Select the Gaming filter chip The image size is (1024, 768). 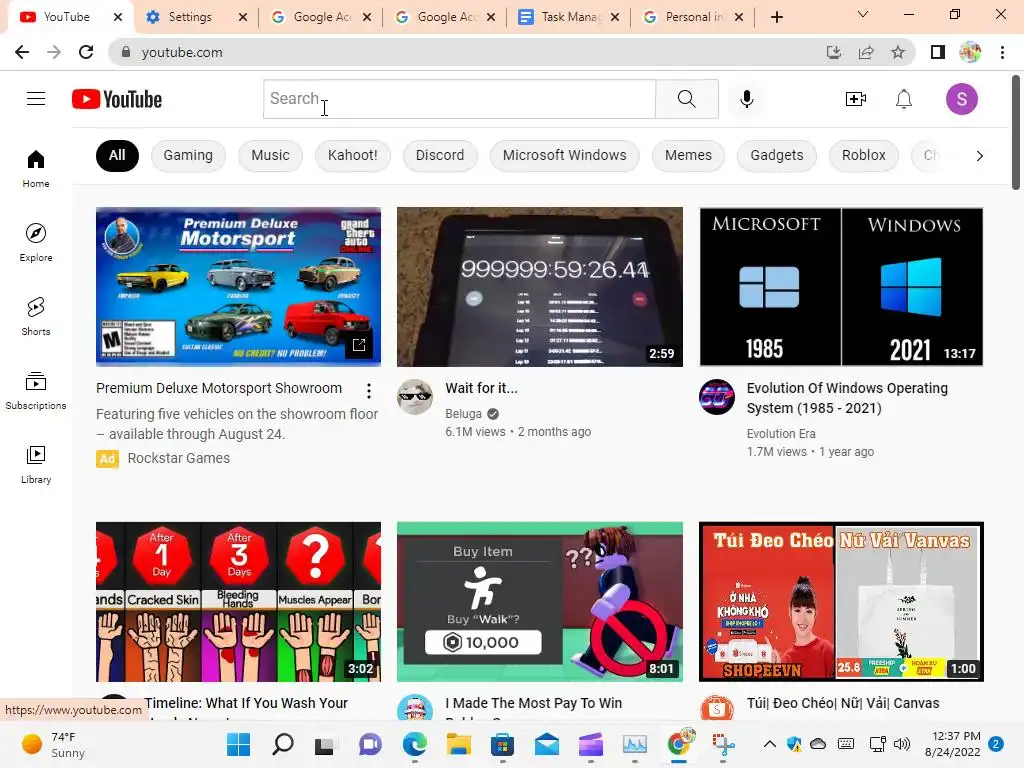click(188, 155)
